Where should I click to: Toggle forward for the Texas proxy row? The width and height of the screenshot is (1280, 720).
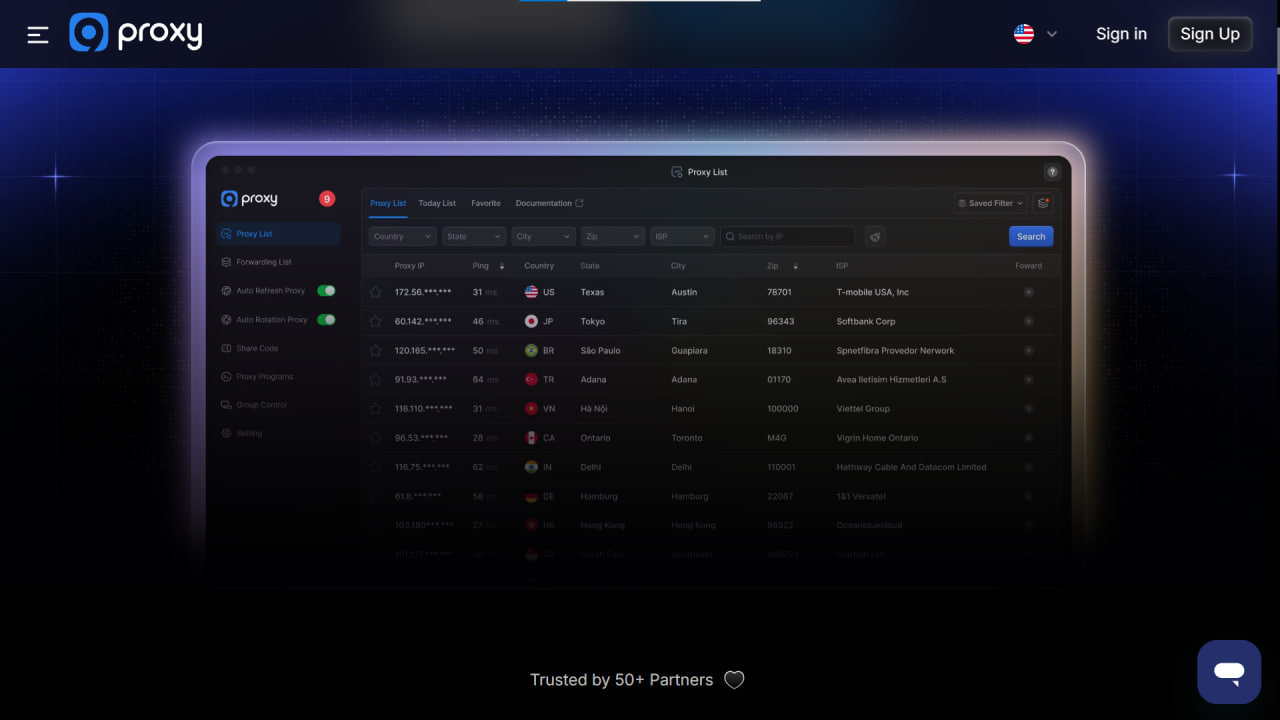[1028, 292]
